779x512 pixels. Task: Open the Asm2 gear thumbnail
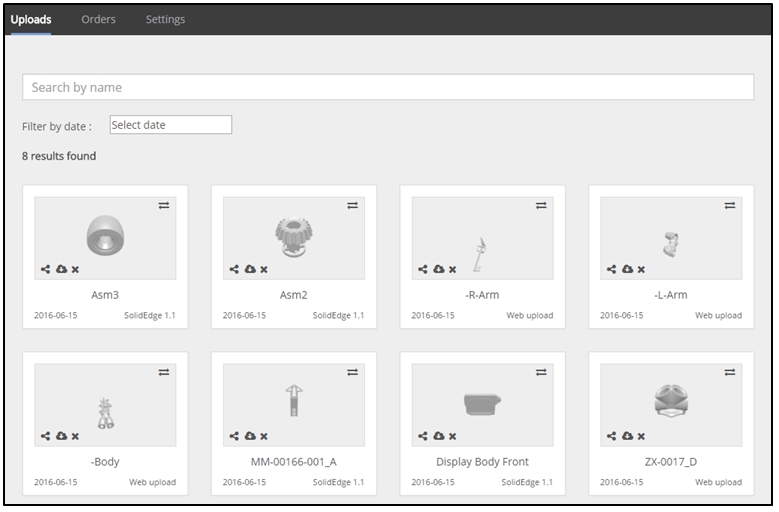pos(294,237)
